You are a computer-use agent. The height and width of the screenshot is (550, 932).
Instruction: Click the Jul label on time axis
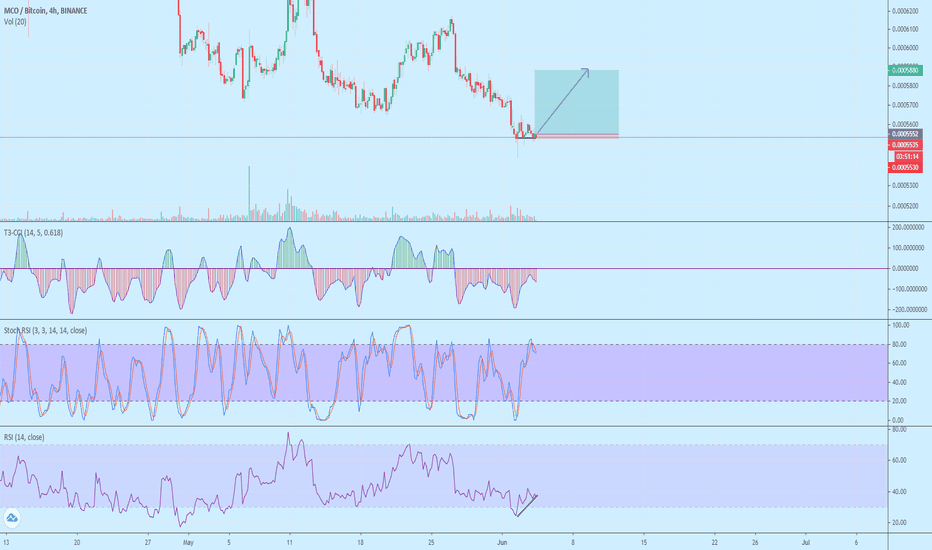(806, 542)
